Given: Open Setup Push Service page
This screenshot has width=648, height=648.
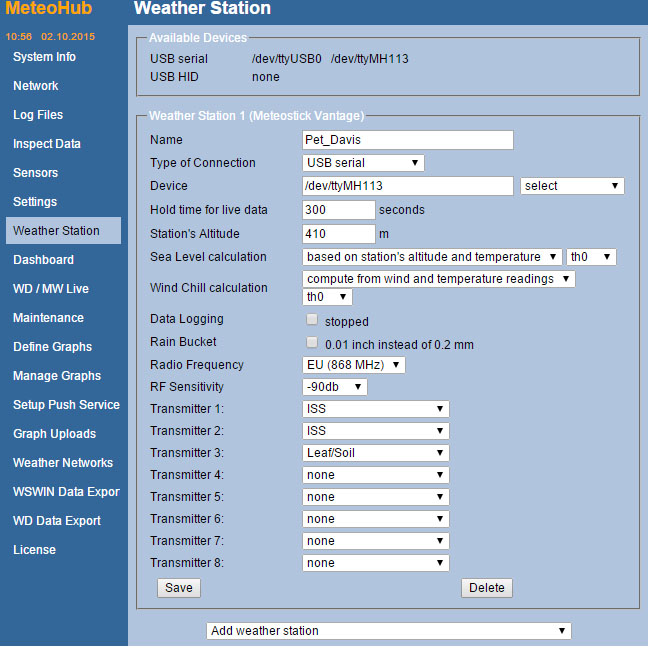Looking at the screenshot, I should click(x=66, y=404).
